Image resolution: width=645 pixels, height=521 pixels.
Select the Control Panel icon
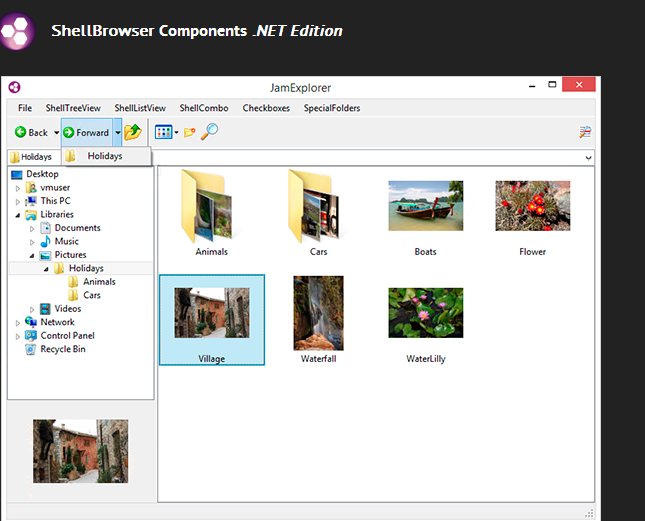click(x=31, y=336)
